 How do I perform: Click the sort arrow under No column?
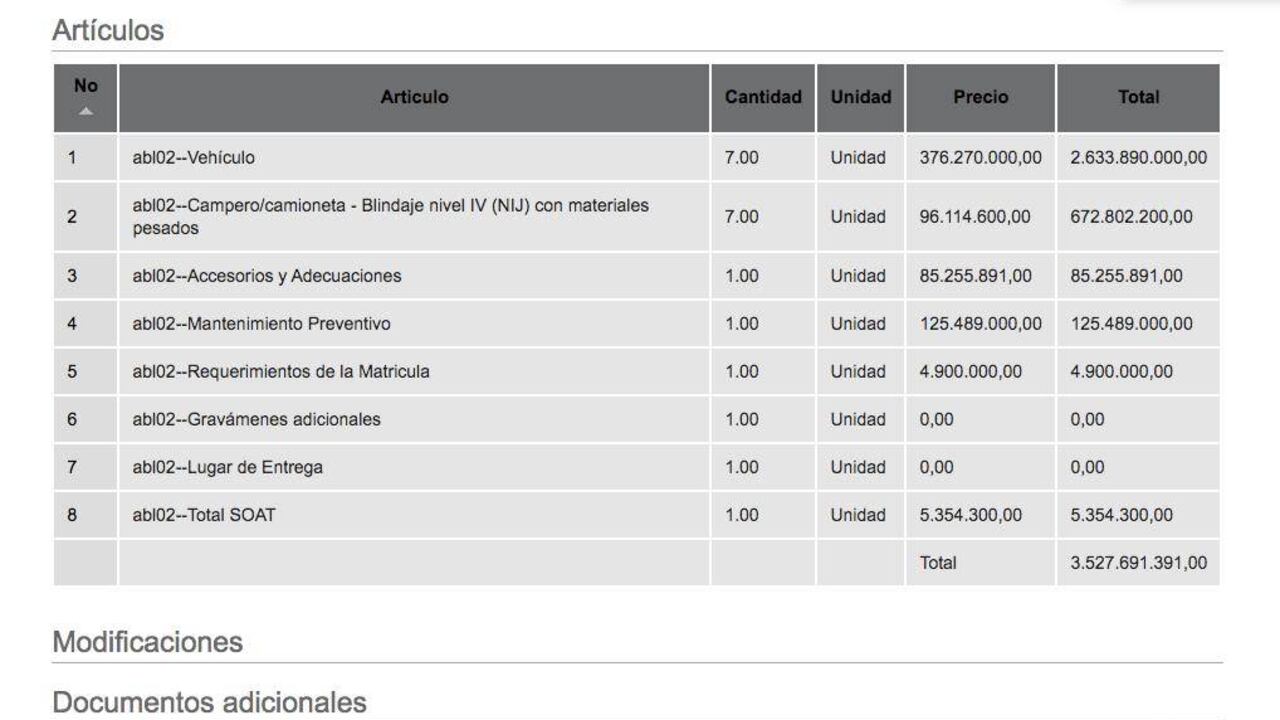point(86,112)
